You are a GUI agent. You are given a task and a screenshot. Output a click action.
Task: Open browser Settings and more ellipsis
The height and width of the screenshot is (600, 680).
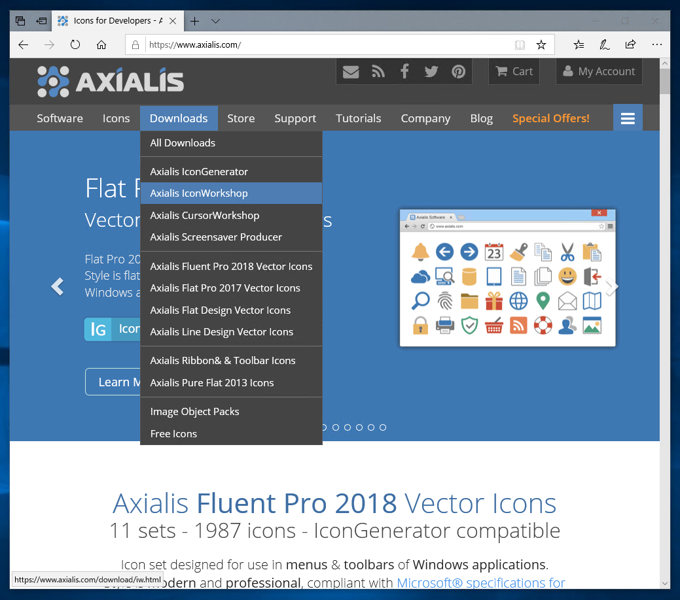(x=657, y=45)
